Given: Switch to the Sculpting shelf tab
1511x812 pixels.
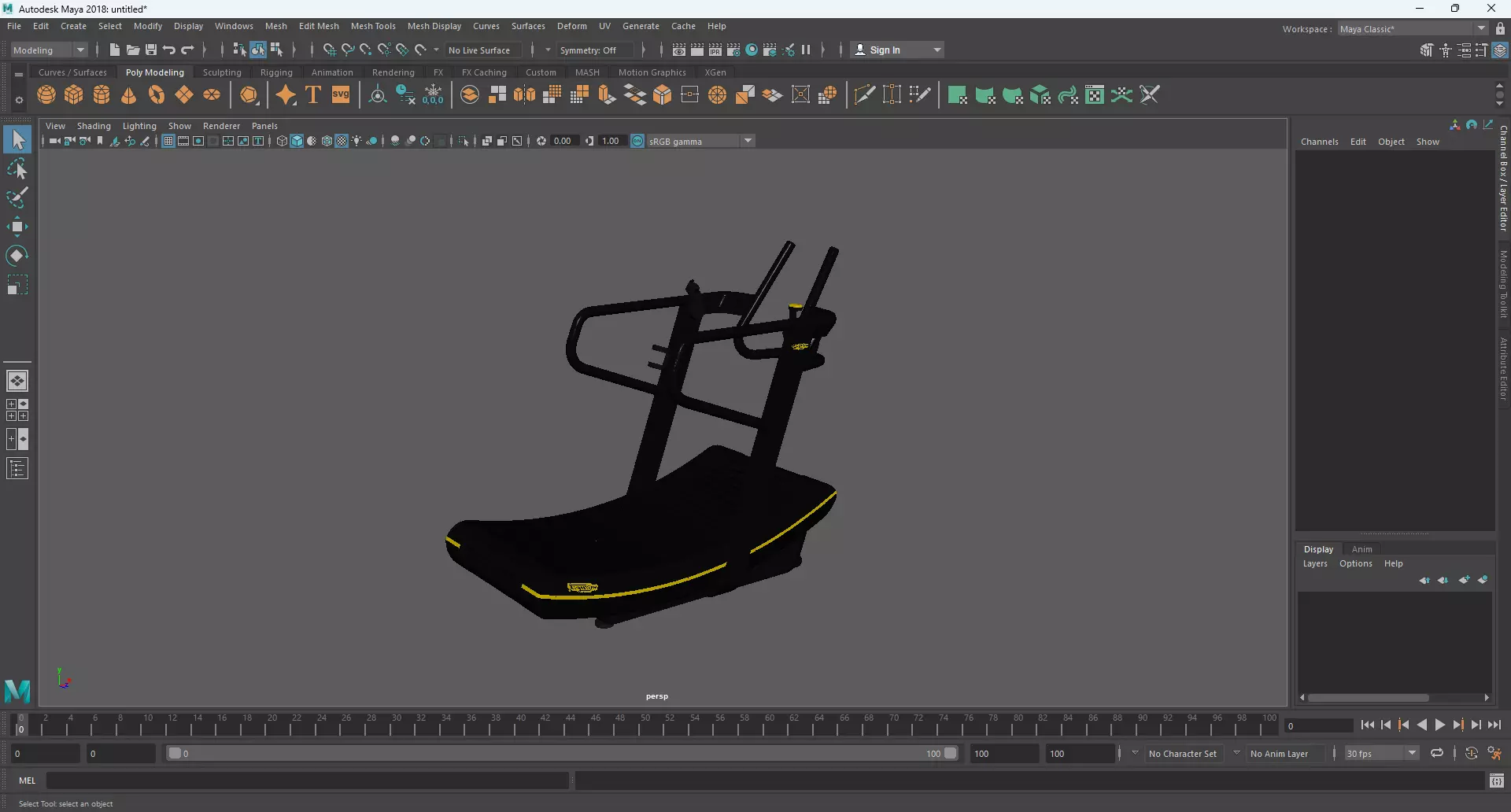Looking at the screenshot, I should [222, 72].
